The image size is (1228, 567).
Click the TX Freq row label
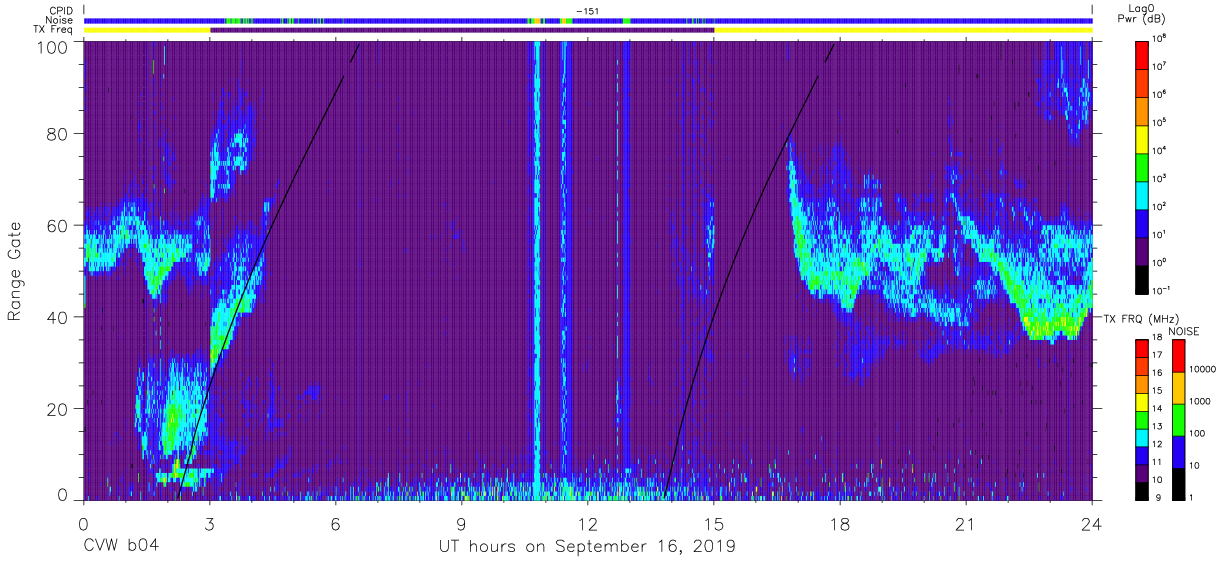[55, 30]
